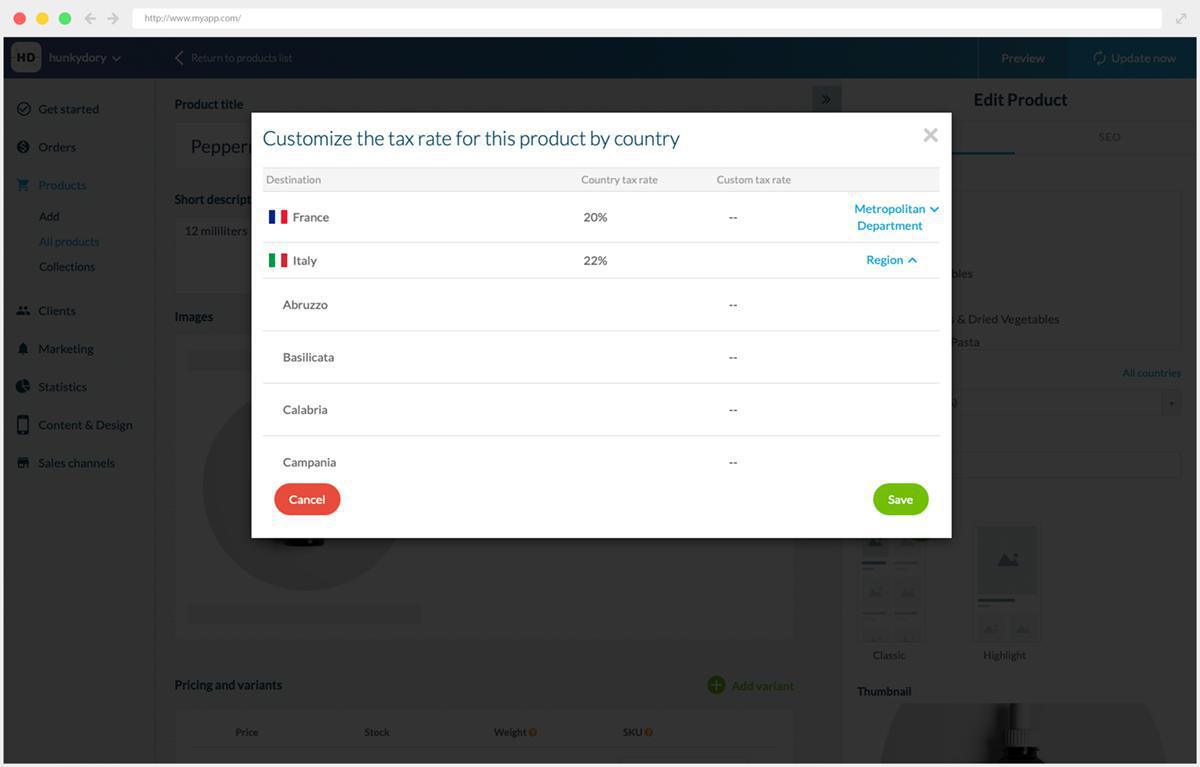Click the Clients people icon
1200x767 pixels.
coord(23,311)
